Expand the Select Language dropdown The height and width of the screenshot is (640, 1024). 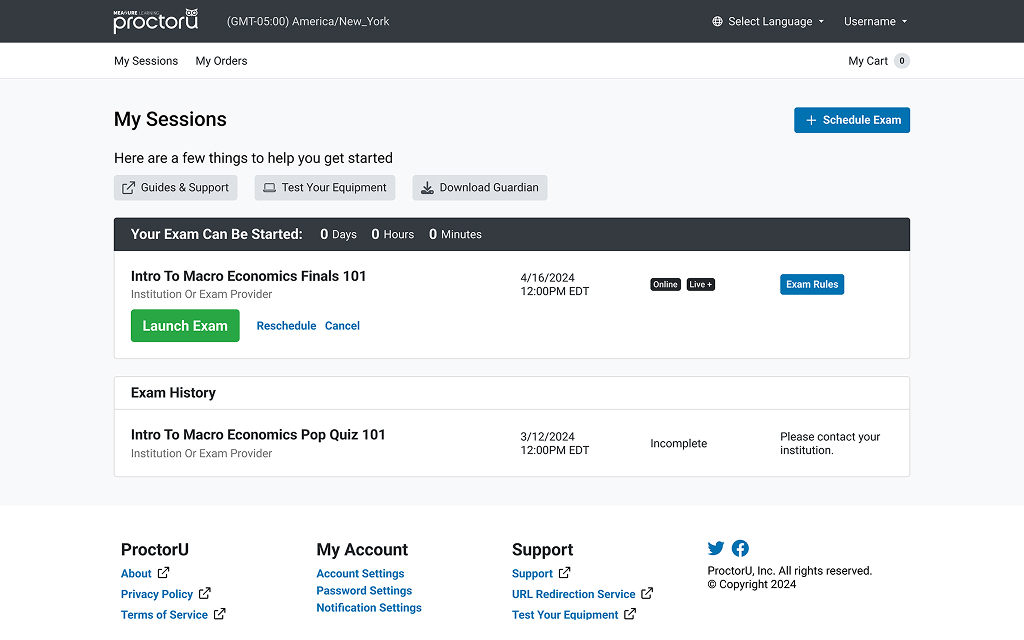[x=768, y=22]
